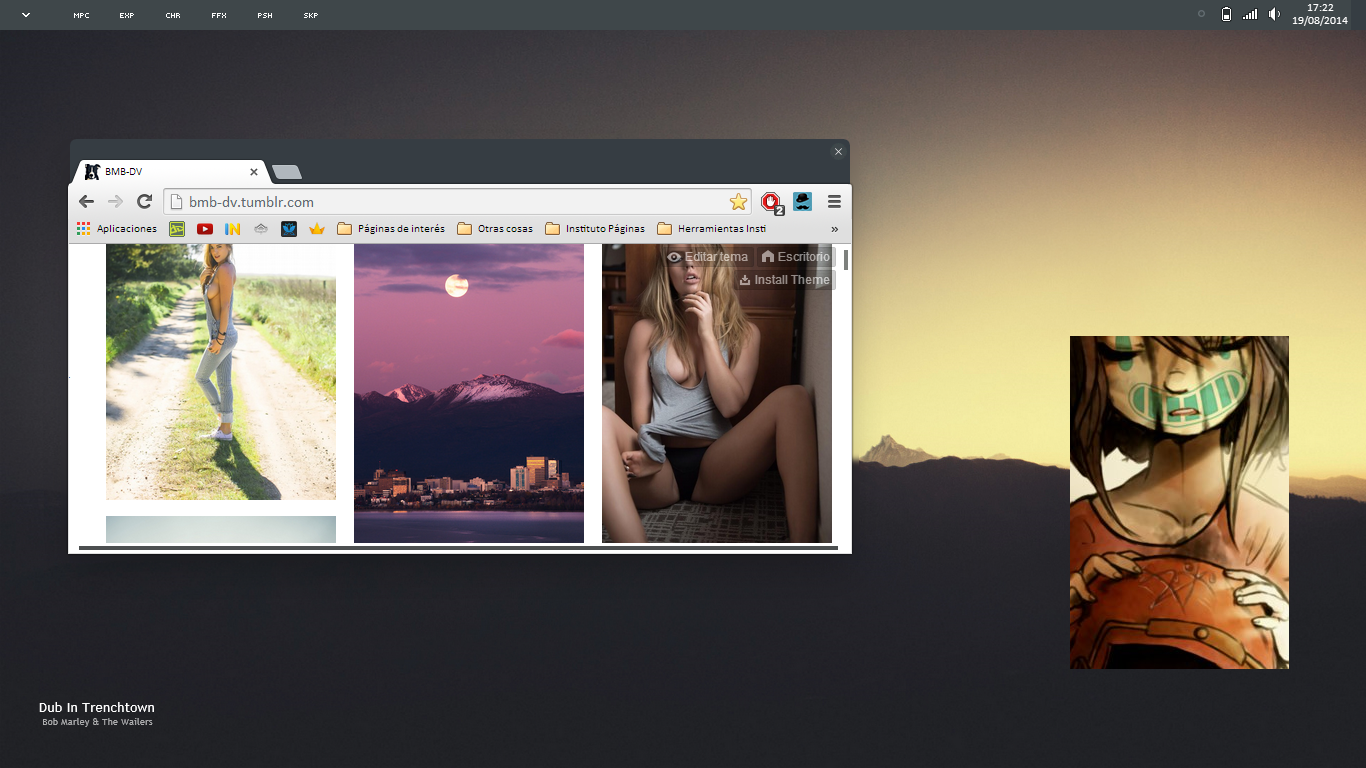Click the horizontal scrollbar at the bottom of the page
1366x768 pixels.
click(x=458, y=548)
